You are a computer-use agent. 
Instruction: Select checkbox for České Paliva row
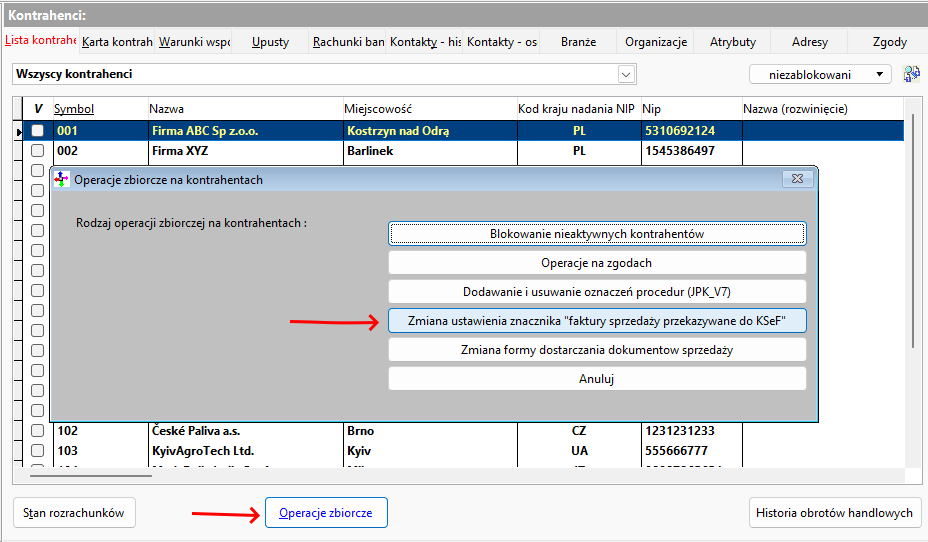pos(38,431)
